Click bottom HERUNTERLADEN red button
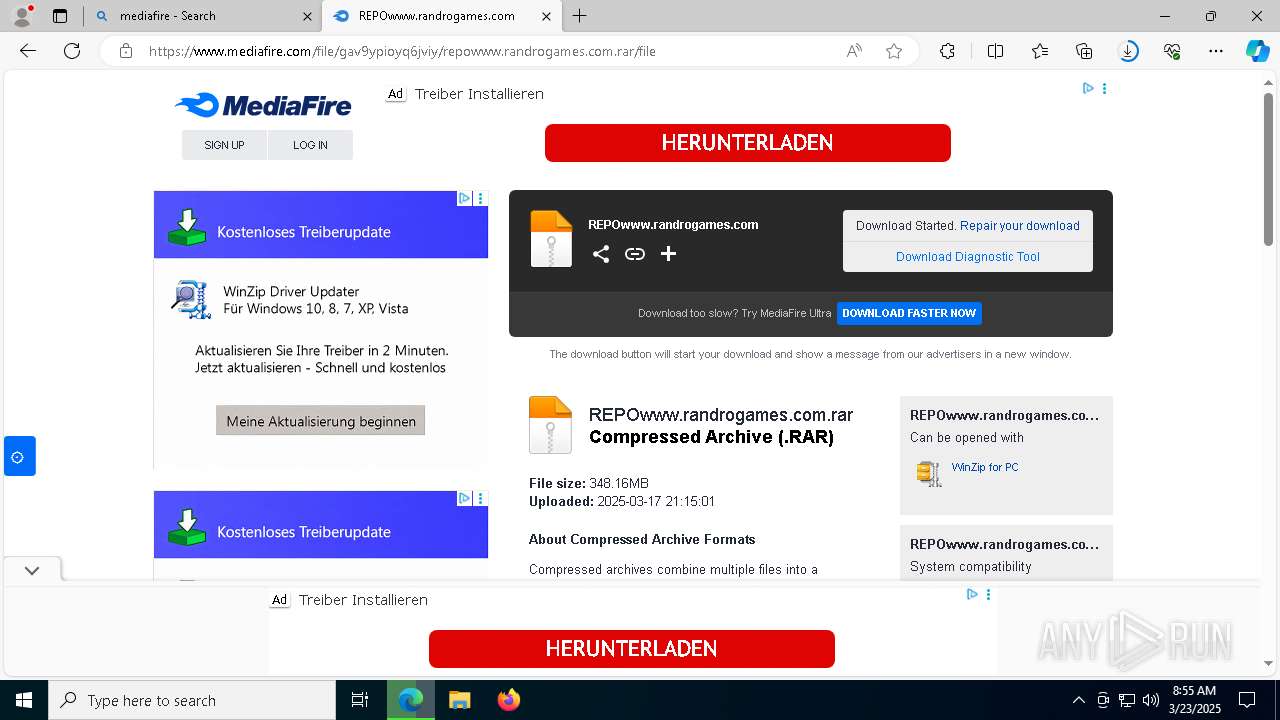Viewport: 1280px width, 720px height. point(631,648)
